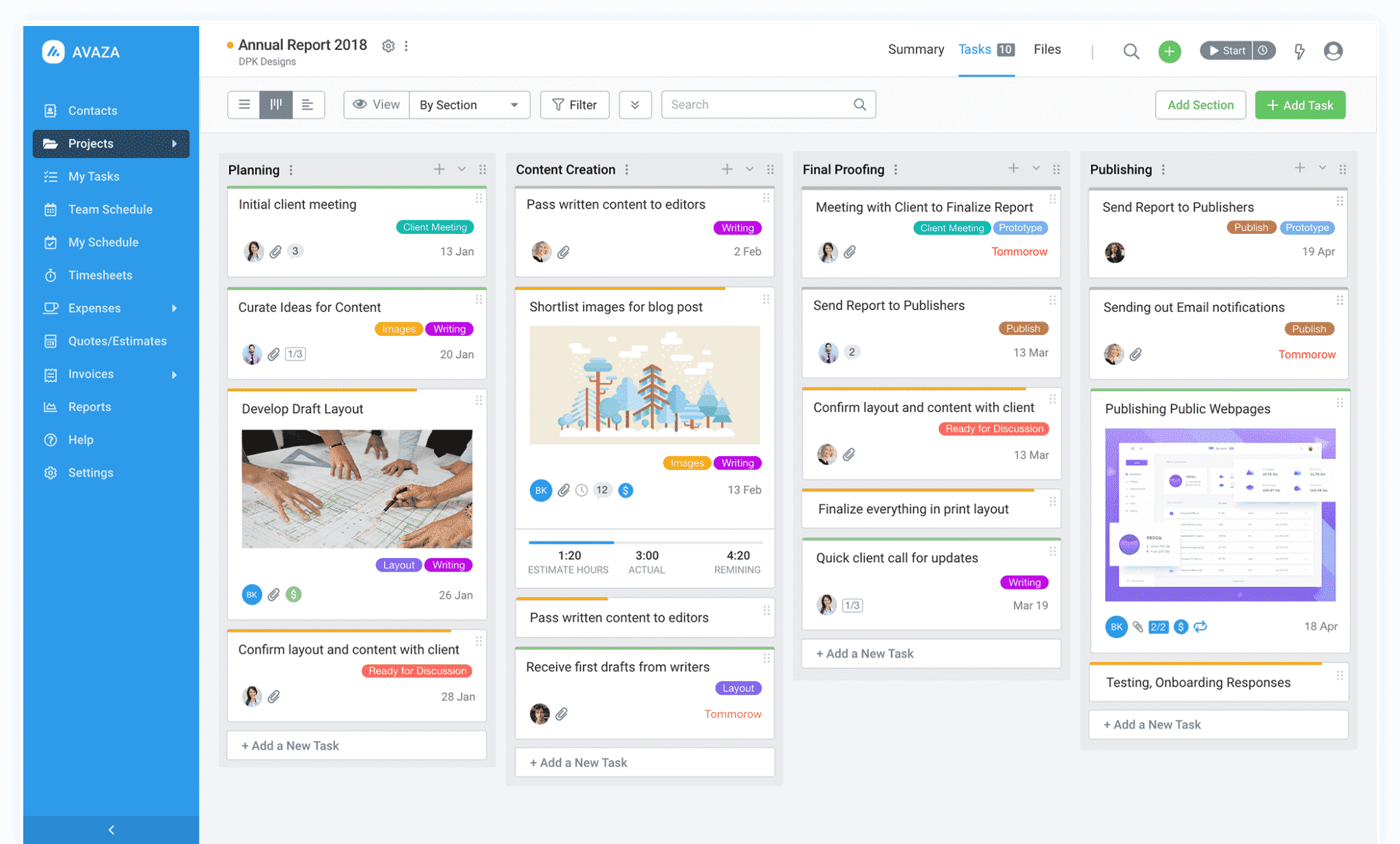Expand the double-chevron toolbar options

click(x=635, y=105)
